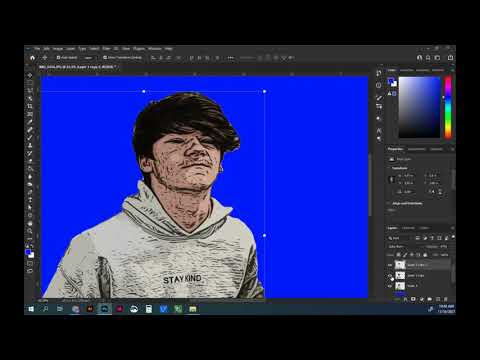Select the Spot Healing Brush tool

tap(30, 130)
